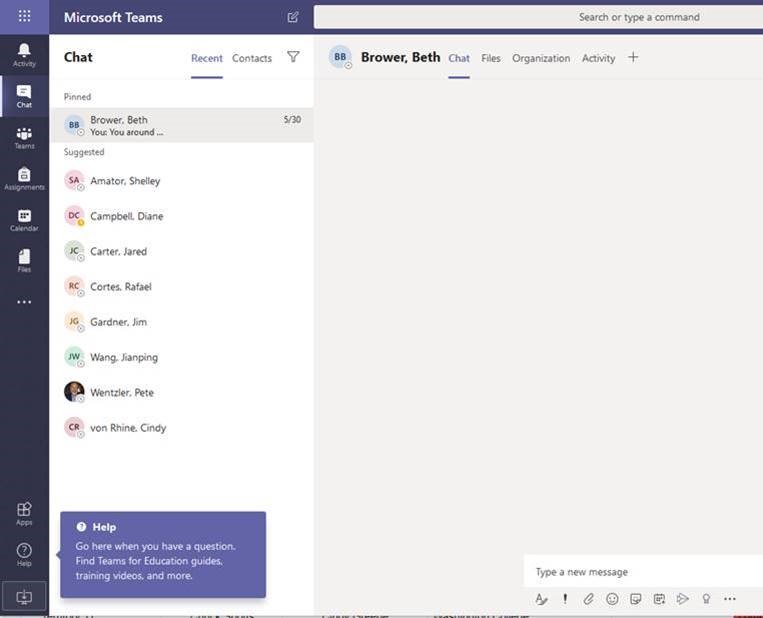
Task: Click the Type a new message field
Action: coord(643,572)
